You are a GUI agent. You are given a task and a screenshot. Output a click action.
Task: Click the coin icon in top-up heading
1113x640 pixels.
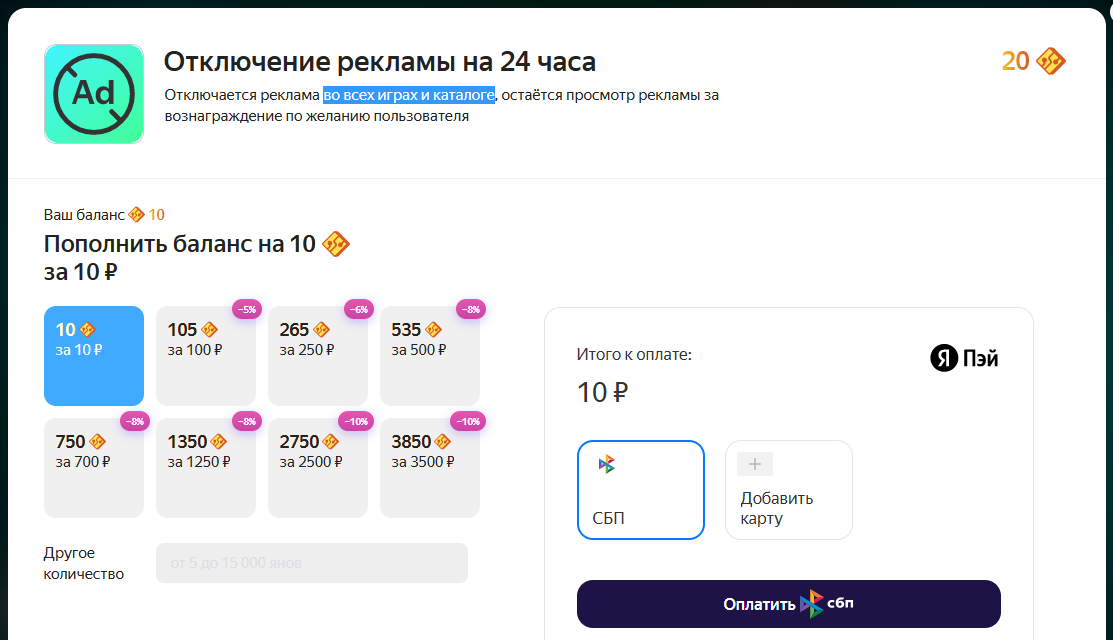tap(336, 244)
